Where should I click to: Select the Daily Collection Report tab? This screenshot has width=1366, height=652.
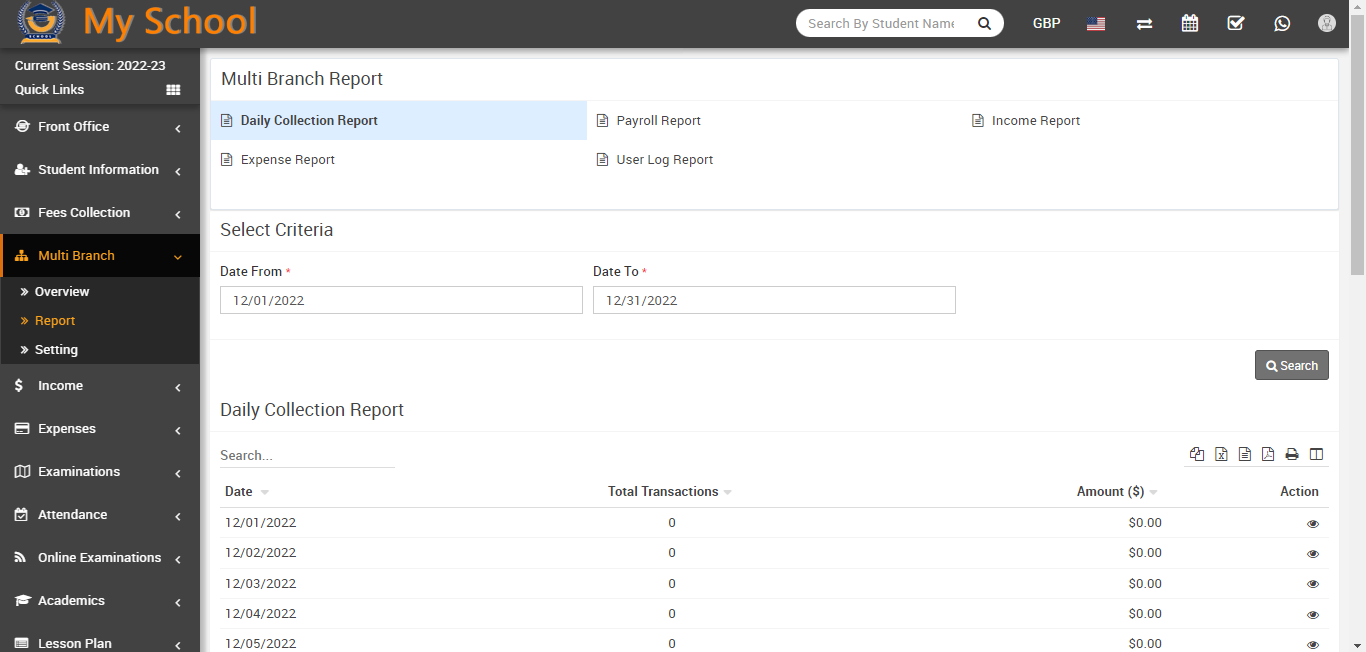[x=399, y=121]
